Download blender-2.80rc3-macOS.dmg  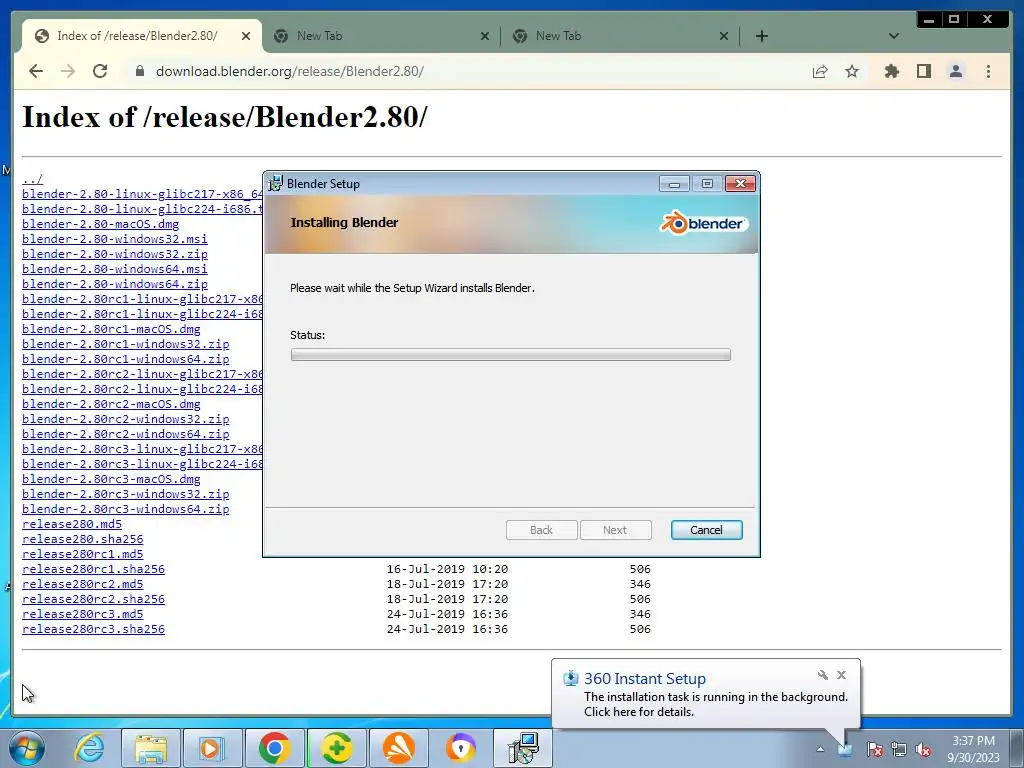click(x=111, y=479)
